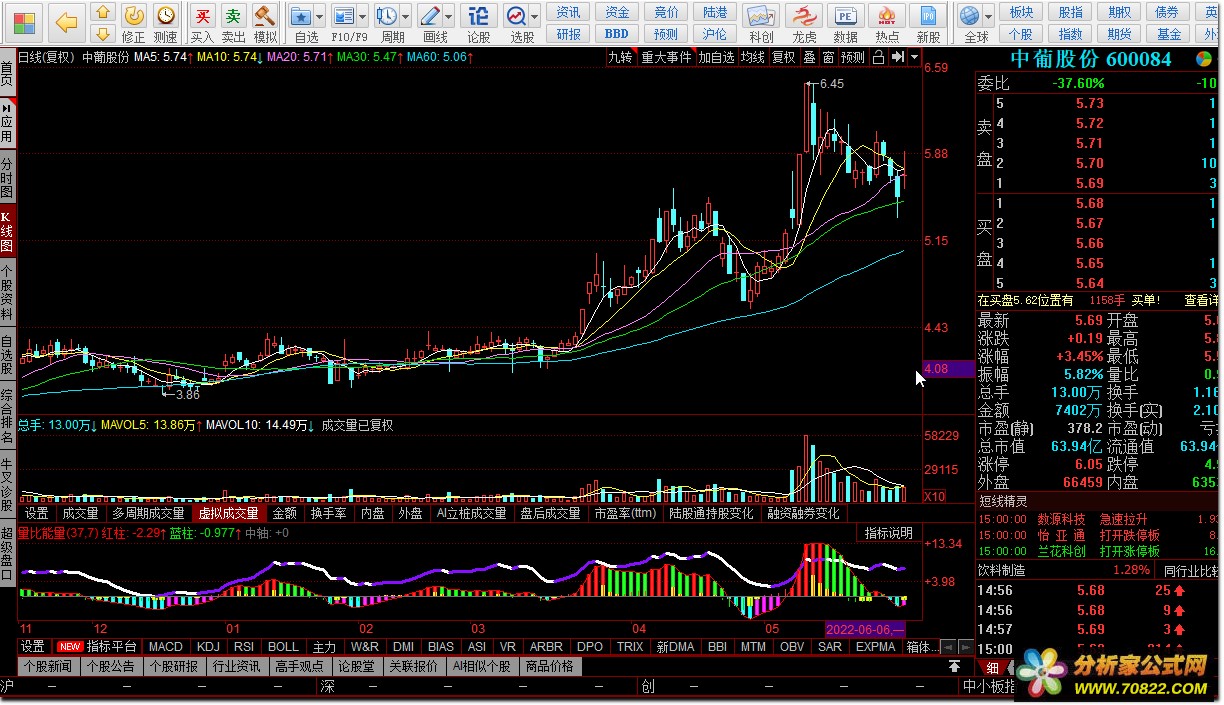Click the scroll-to-top arrow above news tabs
The width and height of the screenshot is (1224, 705).
(x=954, y=666)
